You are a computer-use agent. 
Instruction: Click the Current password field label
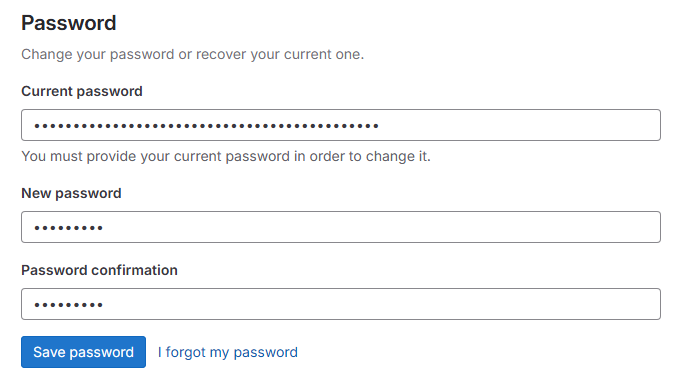[x=82, y=91]
